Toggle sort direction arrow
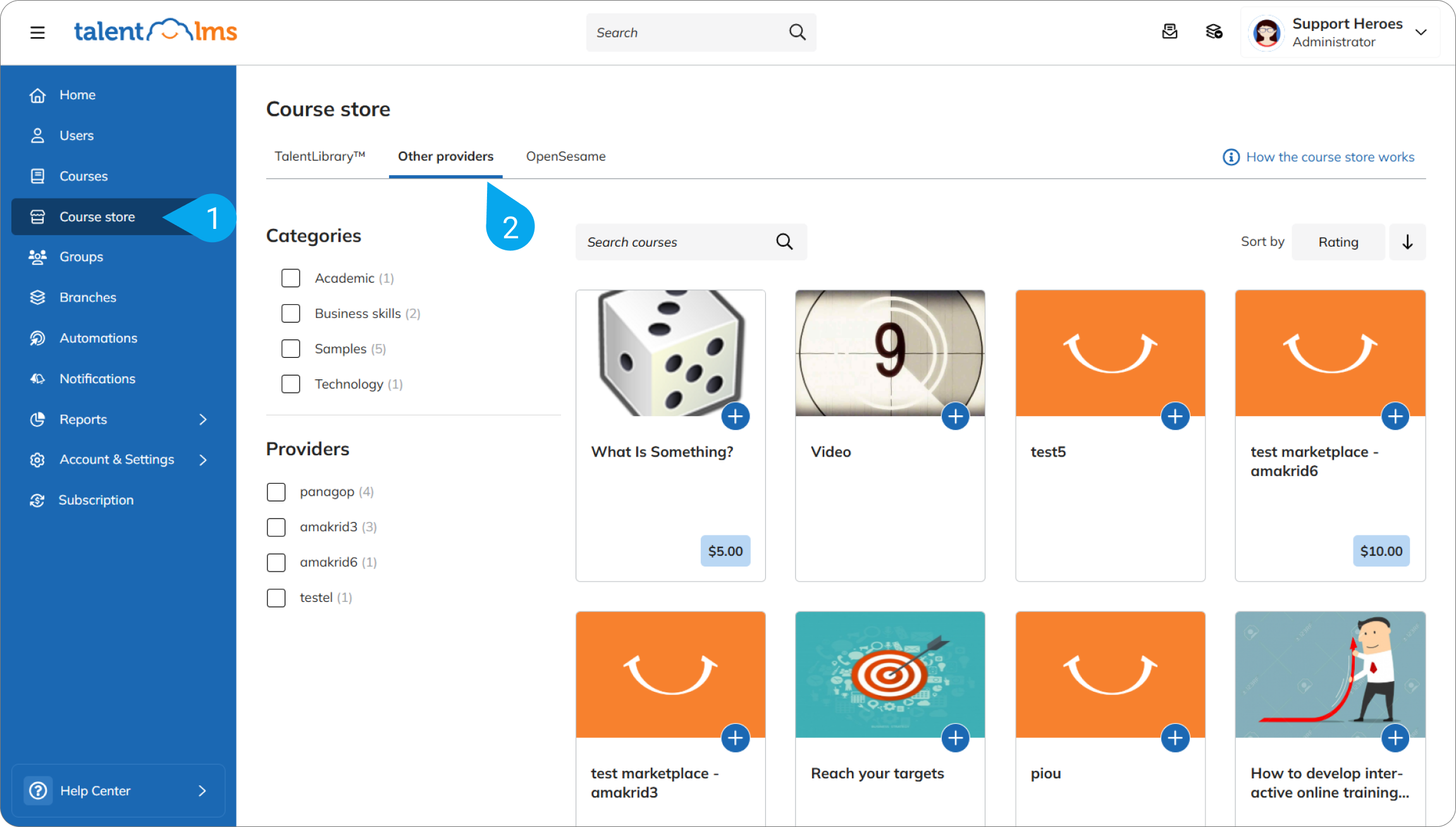The height and width of the screenshot is (827, 1456). tap(1407, 242)
